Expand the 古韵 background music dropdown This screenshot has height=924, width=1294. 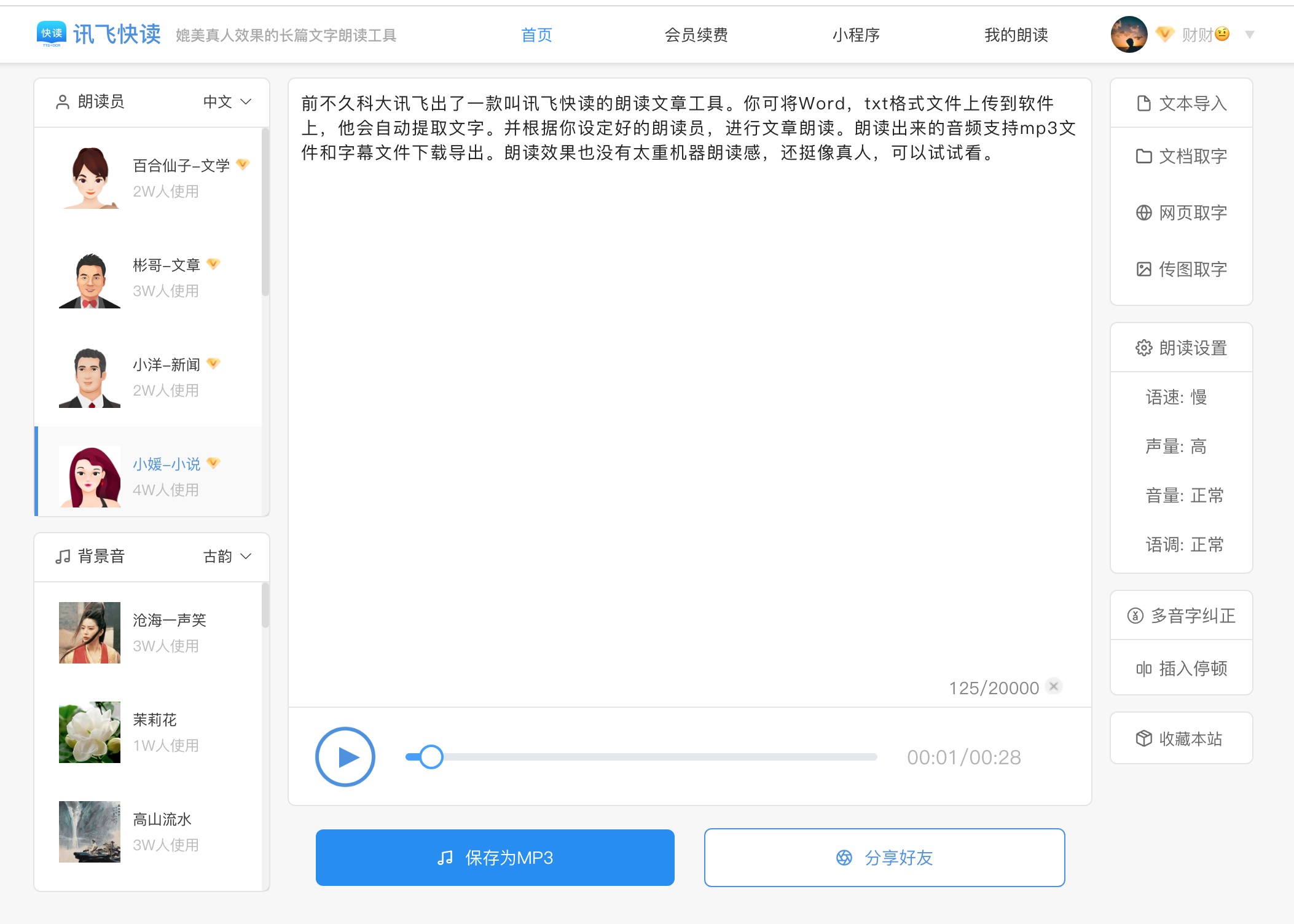[227, 557]
